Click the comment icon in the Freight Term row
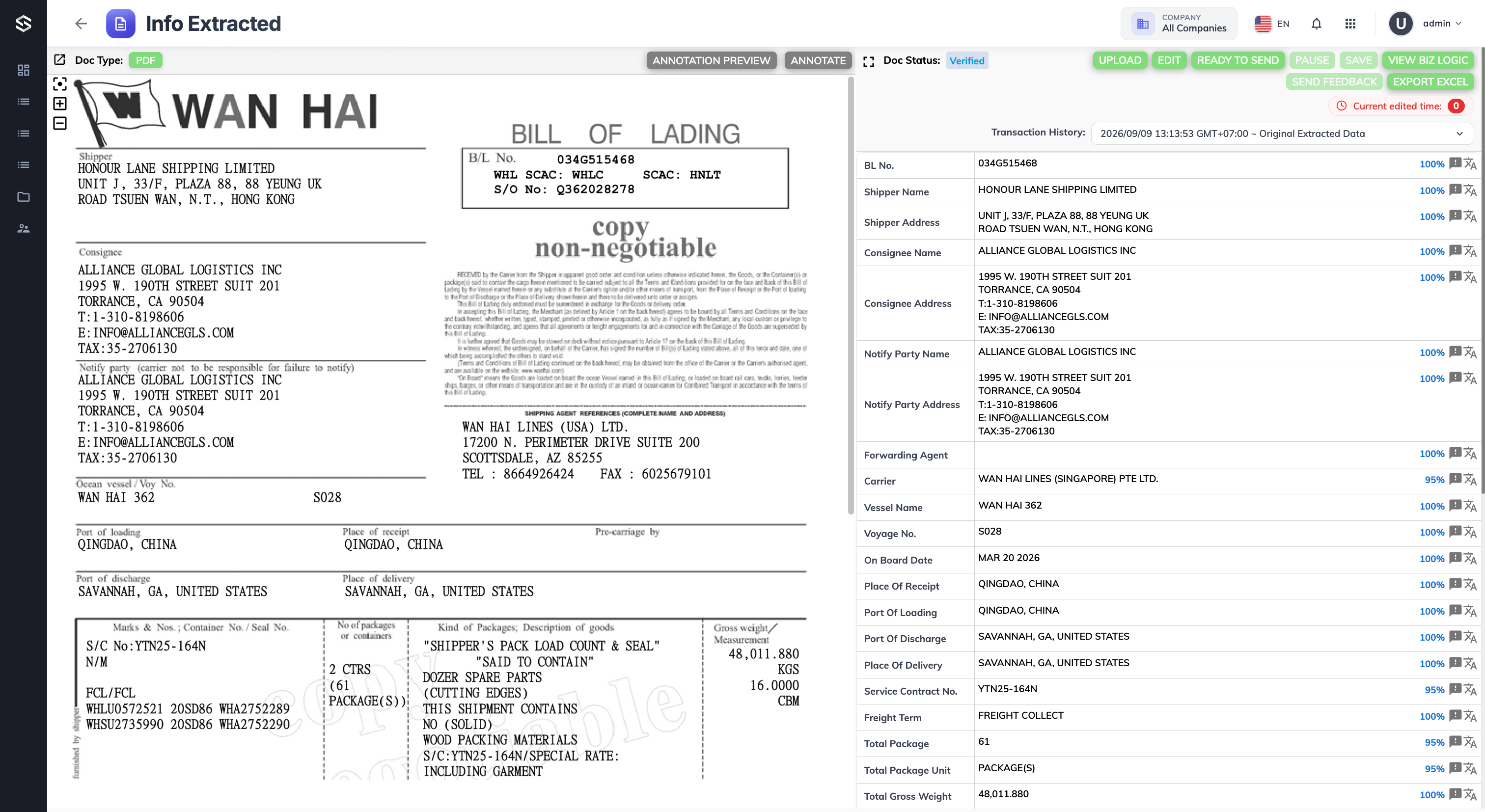 (1455, 716)
